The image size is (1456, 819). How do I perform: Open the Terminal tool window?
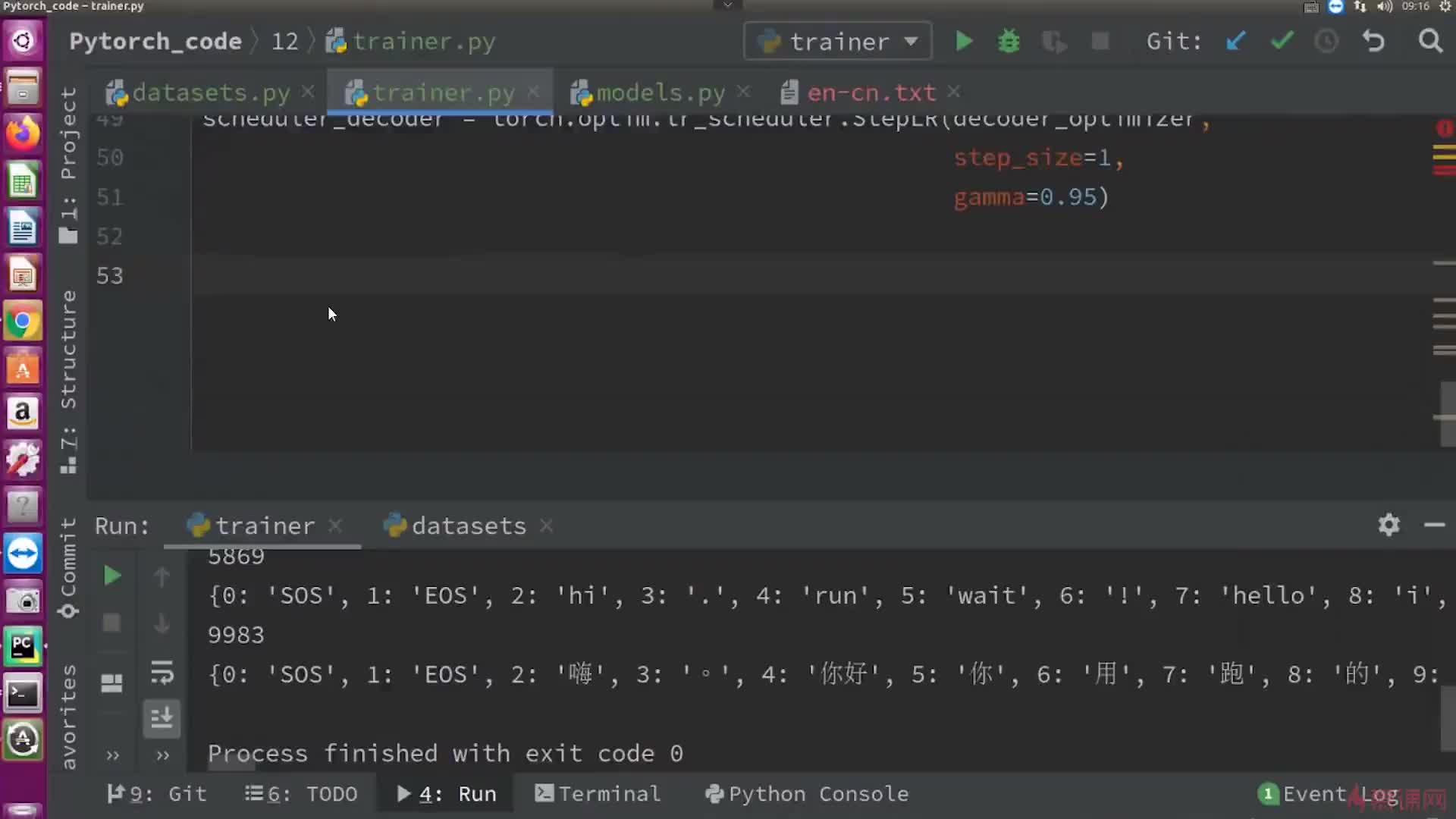[x=598, y=794]
